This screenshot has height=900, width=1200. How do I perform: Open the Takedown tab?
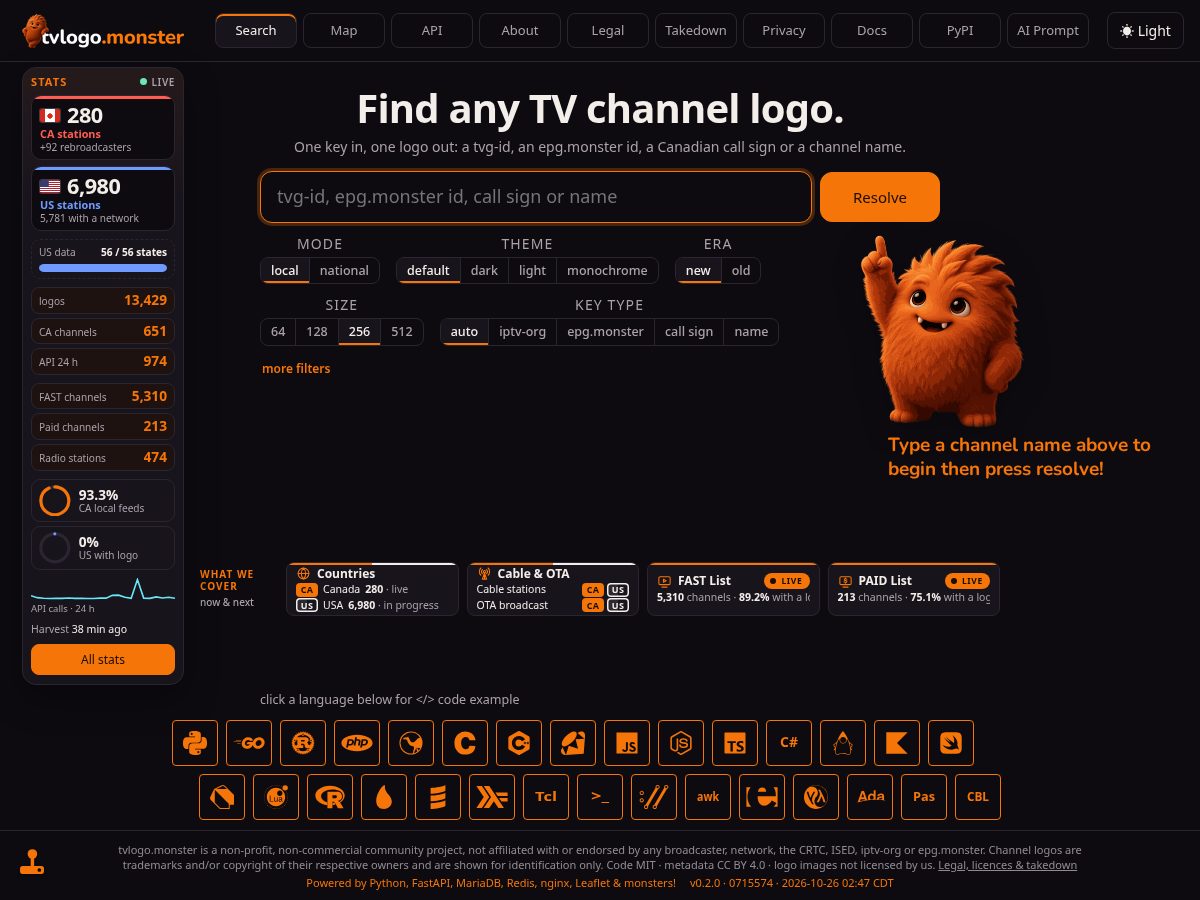tap(696, 31)
